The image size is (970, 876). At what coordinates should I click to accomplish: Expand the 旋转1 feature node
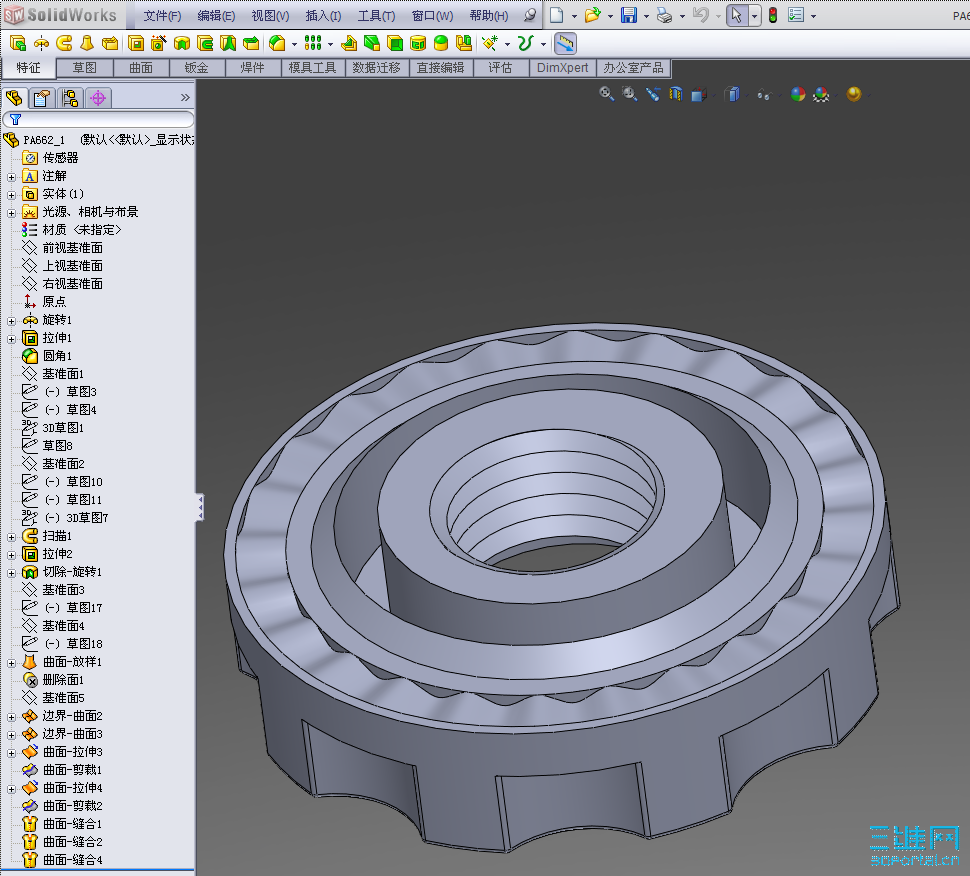pos(11,321)
